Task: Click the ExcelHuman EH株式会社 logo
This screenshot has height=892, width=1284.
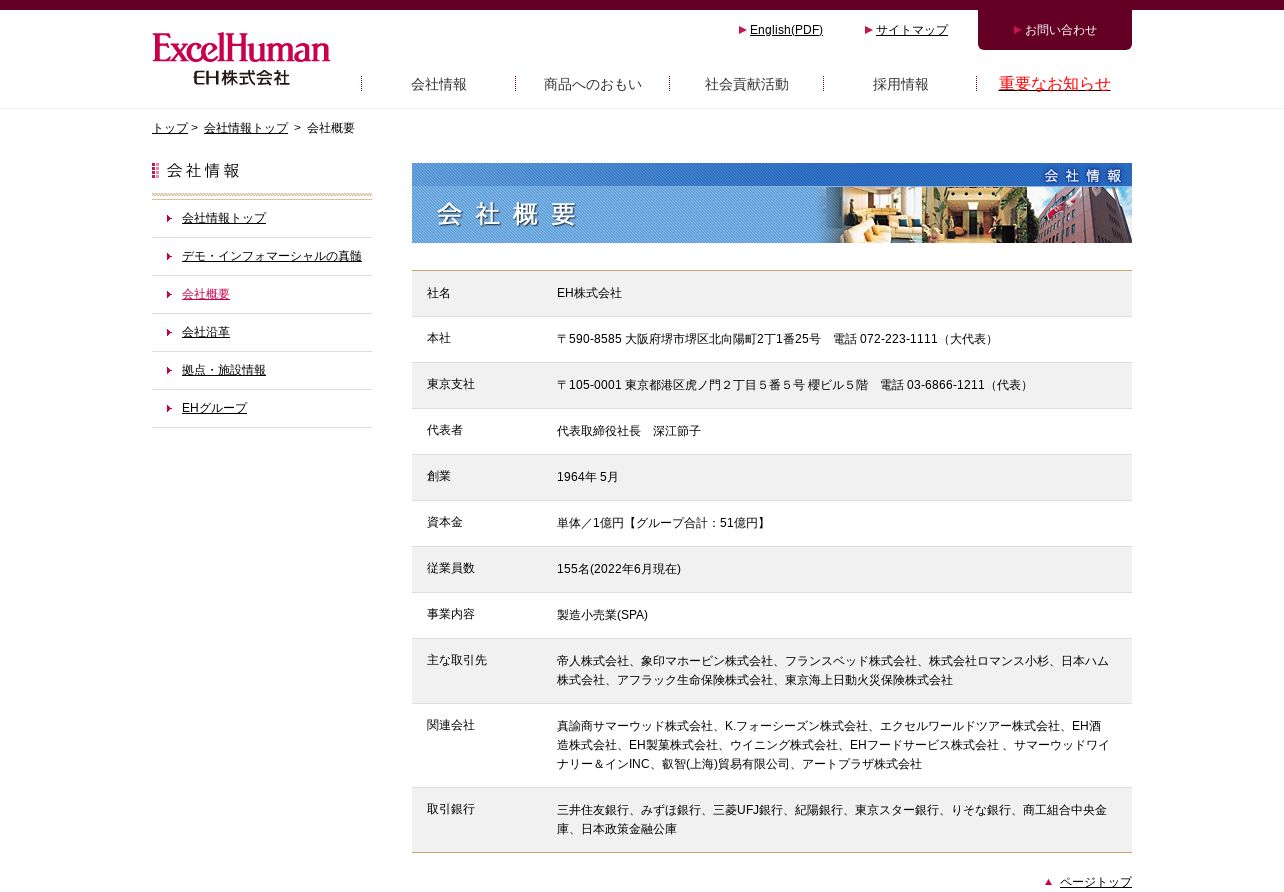Action: pyautogui.click(x=241, y=59)
